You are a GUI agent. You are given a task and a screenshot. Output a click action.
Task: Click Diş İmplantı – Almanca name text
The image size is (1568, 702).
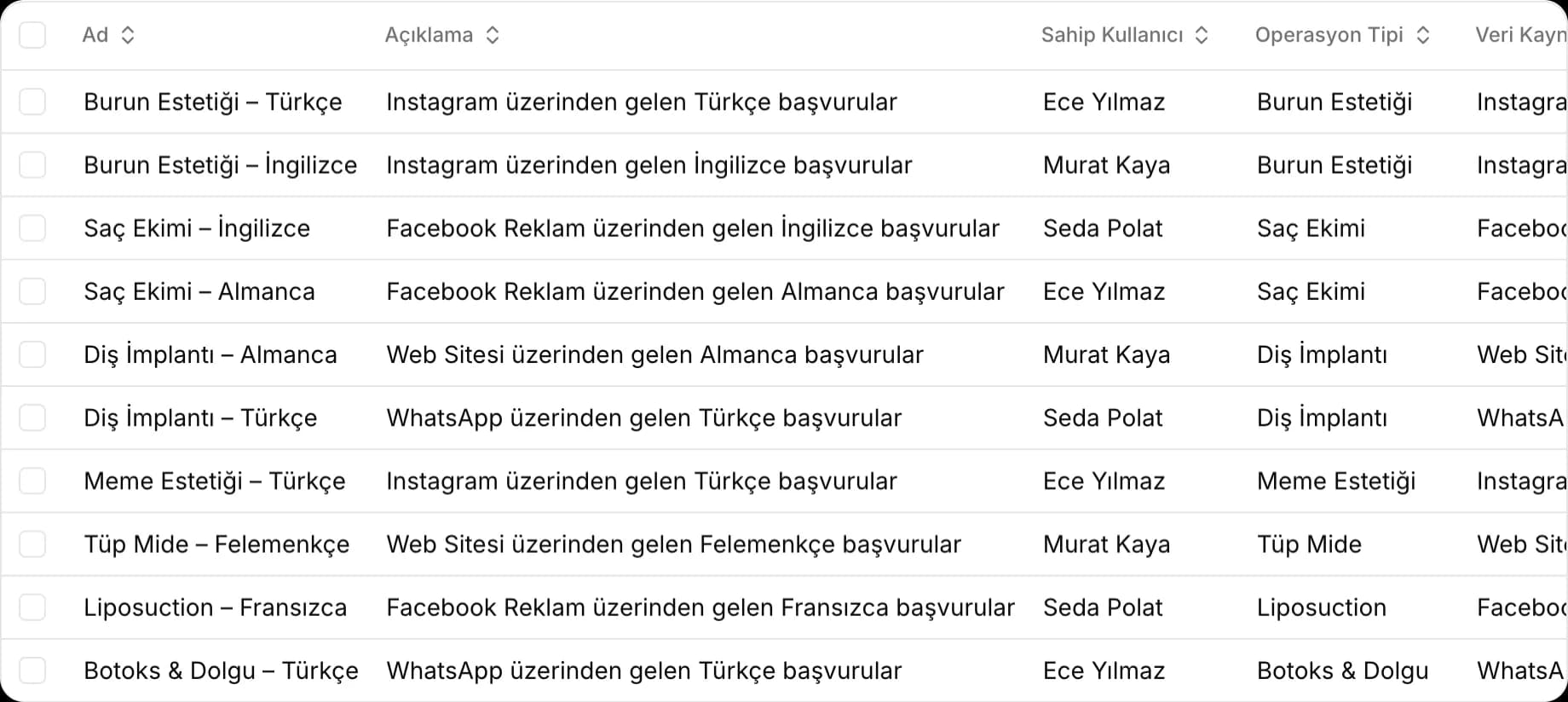(x=210, y=354)
